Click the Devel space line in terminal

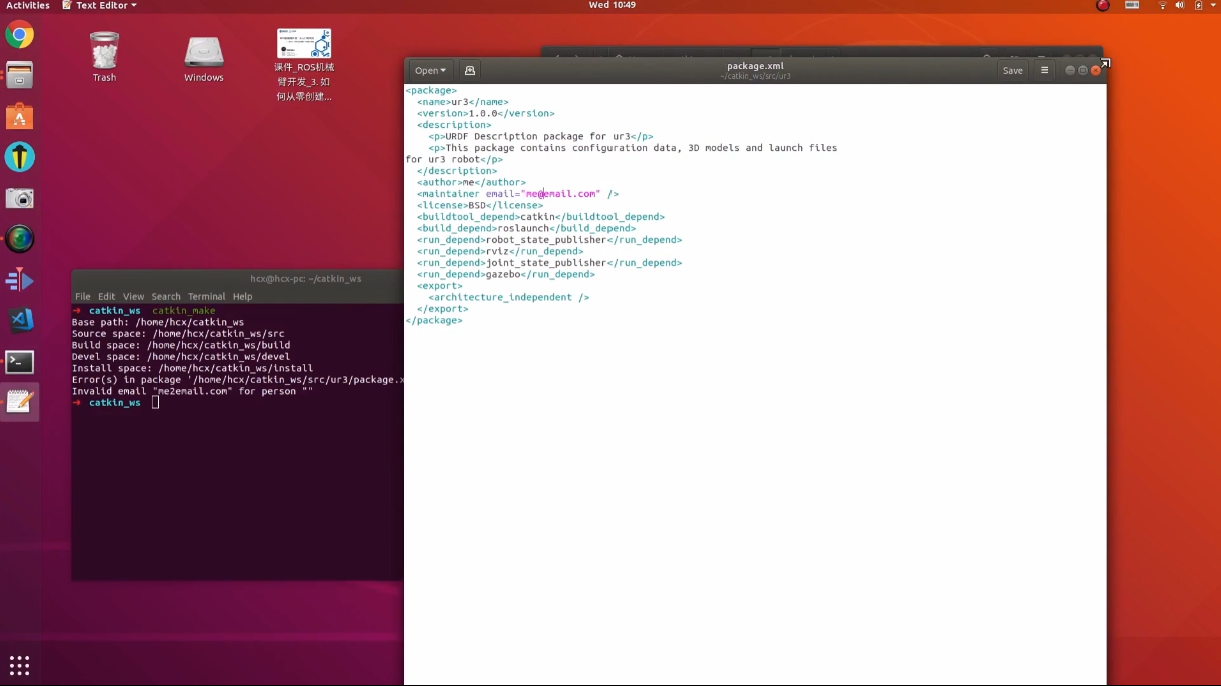pos(181,357)
